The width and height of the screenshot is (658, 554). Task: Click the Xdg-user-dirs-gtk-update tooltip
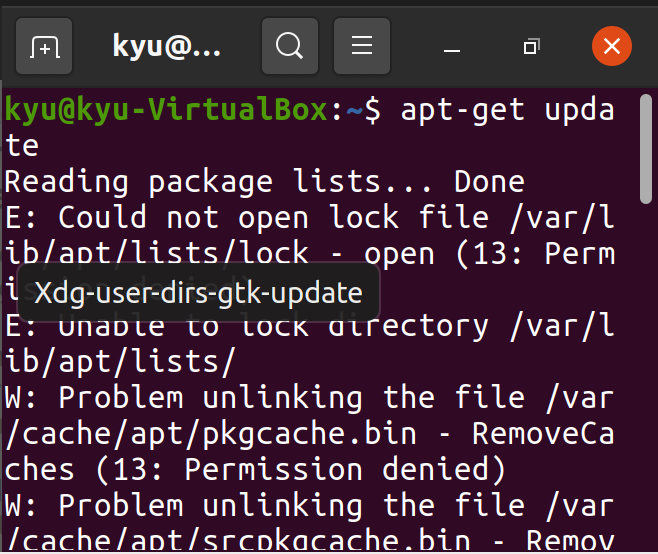click(198, 293)
